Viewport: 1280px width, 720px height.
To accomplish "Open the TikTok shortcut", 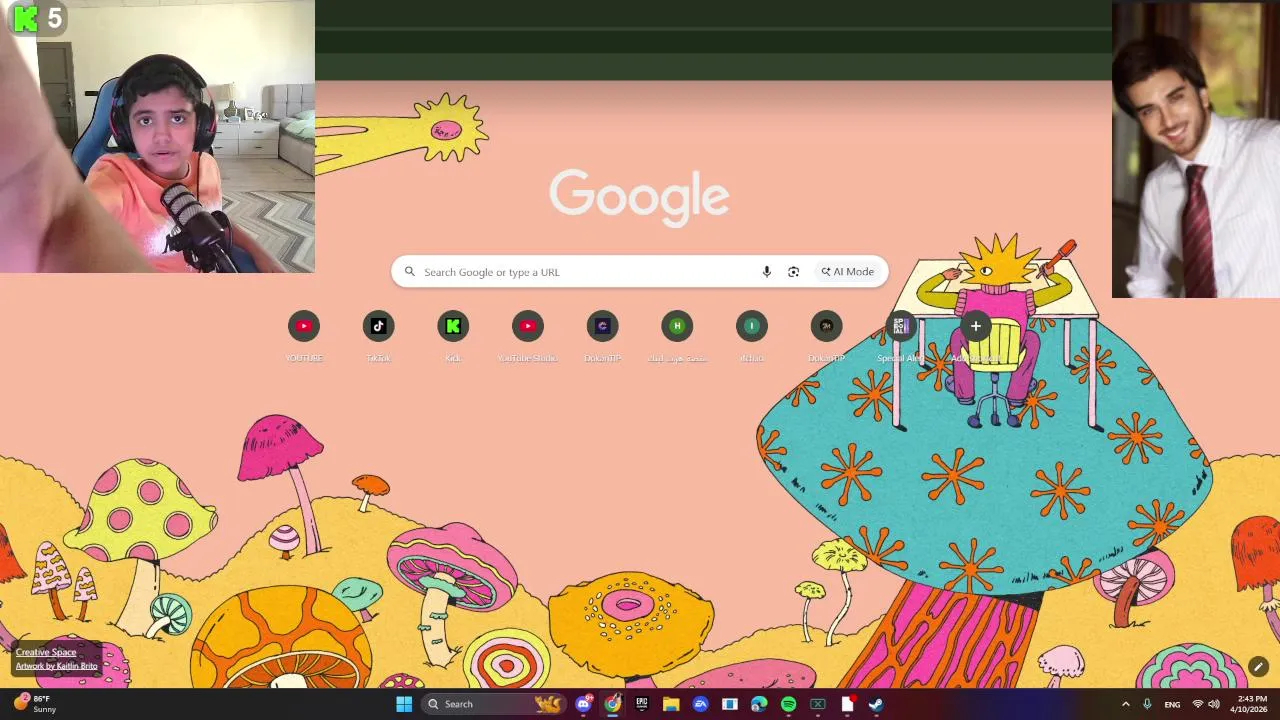I will pyautogui.click(x=378, y=336).
